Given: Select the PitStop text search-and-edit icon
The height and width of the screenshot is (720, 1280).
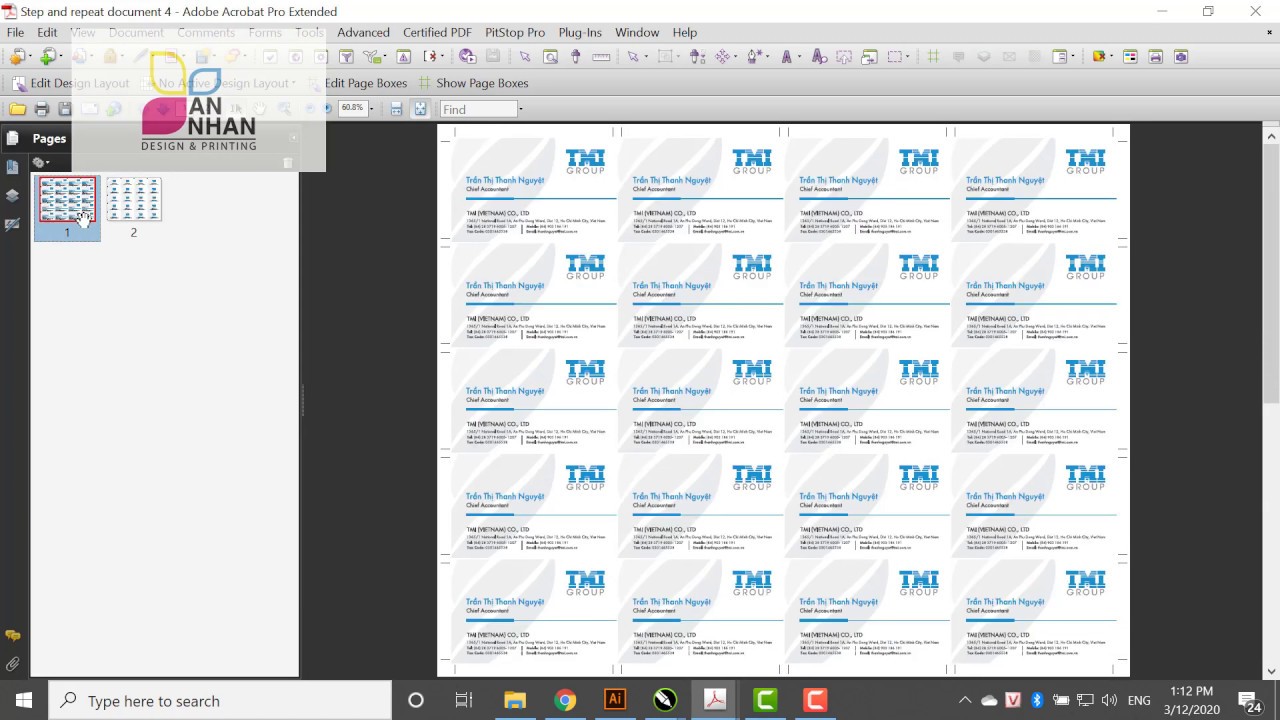Looking at the screenshot, I should tap(819, 57).
